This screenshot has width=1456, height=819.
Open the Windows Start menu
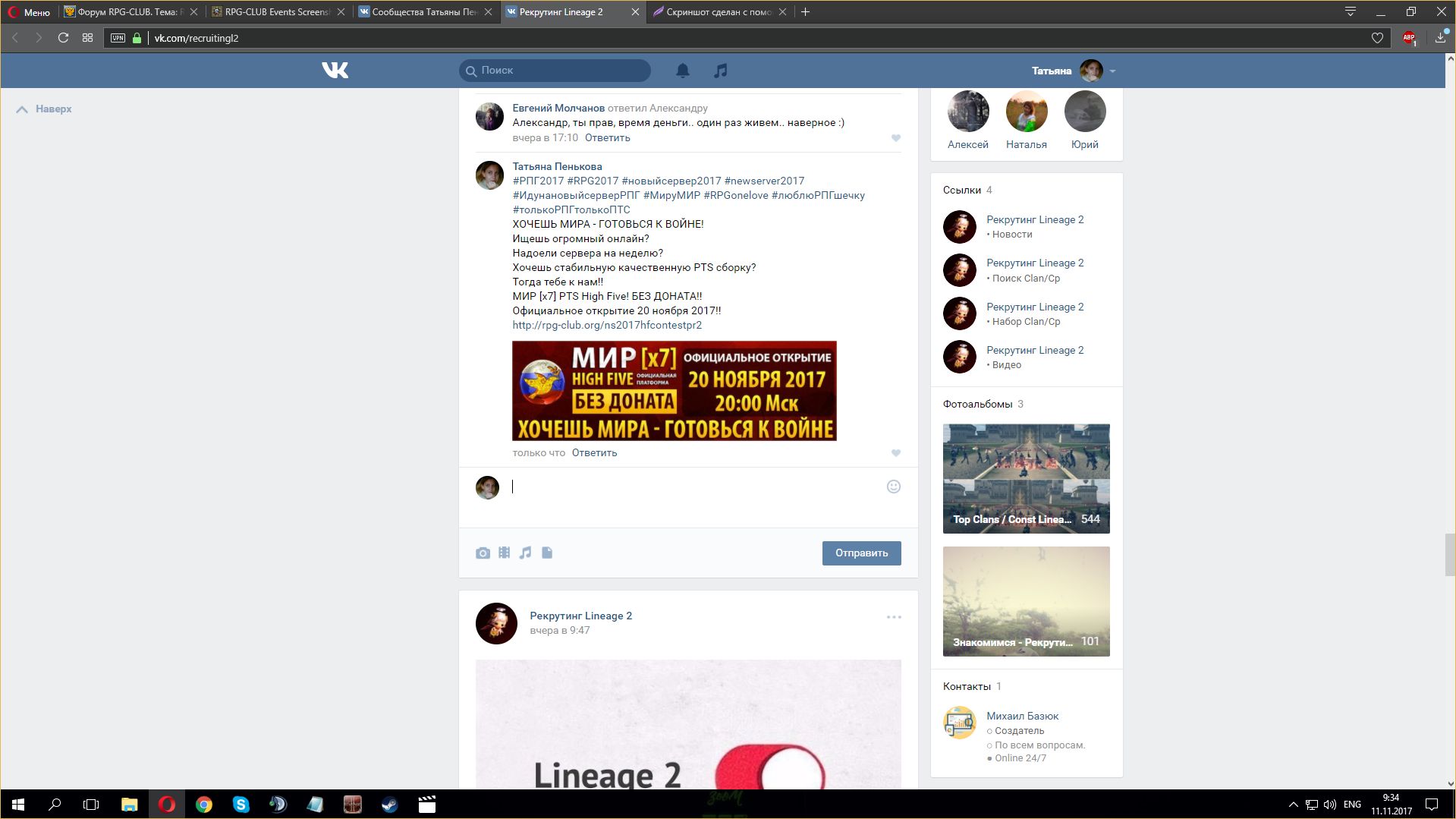click(x=18, y=805)
